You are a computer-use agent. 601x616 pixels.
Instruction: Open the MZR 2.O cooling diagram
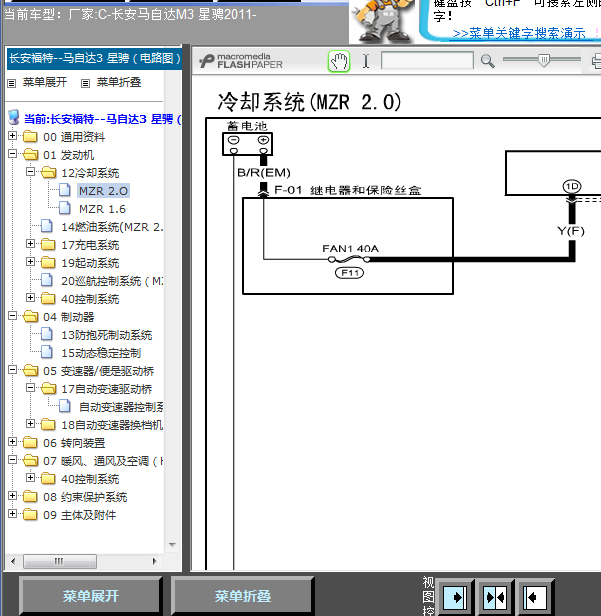(x=103, y=191)
